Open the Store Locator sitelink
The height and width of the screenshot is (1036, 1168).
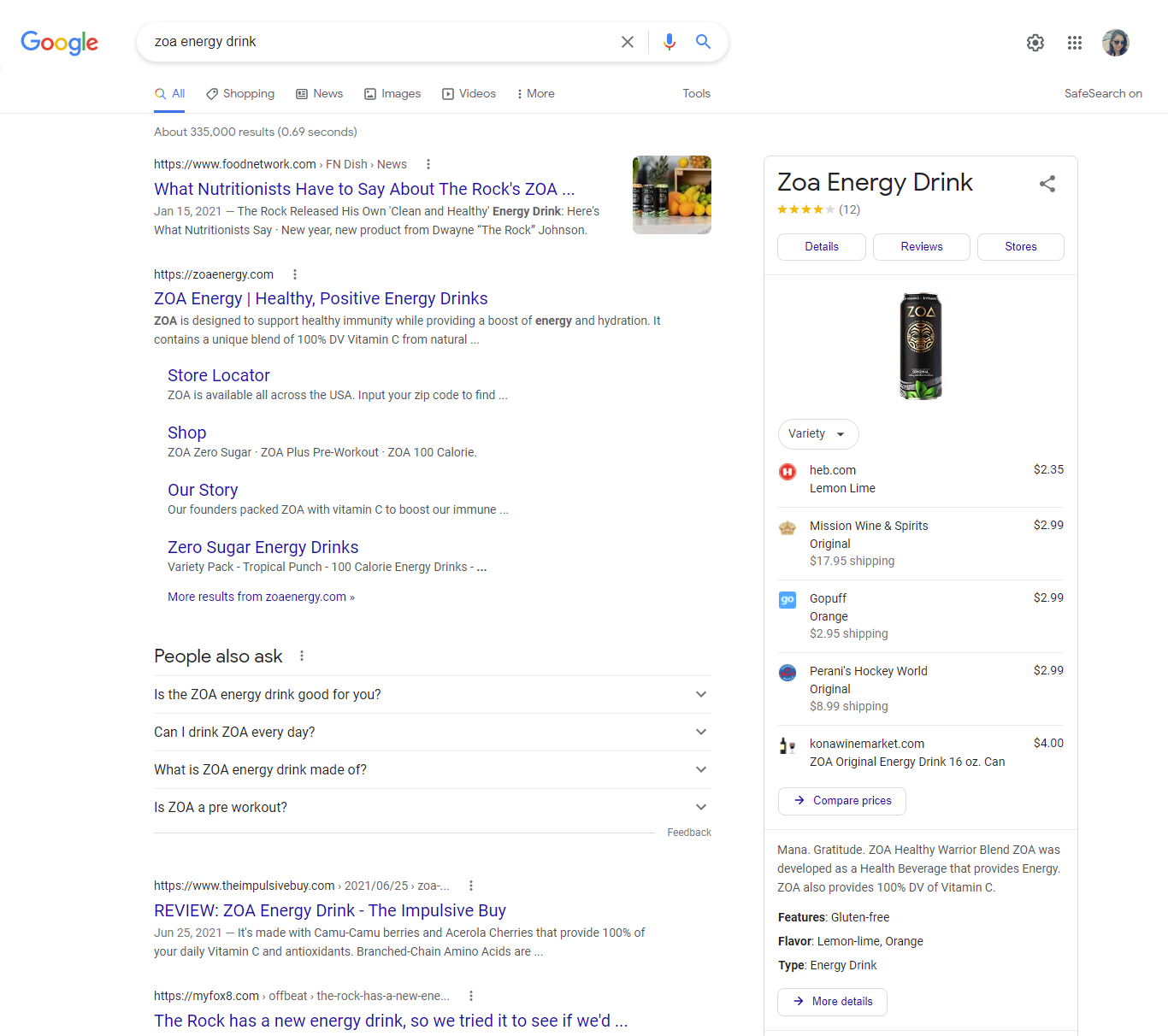point(219,375)
